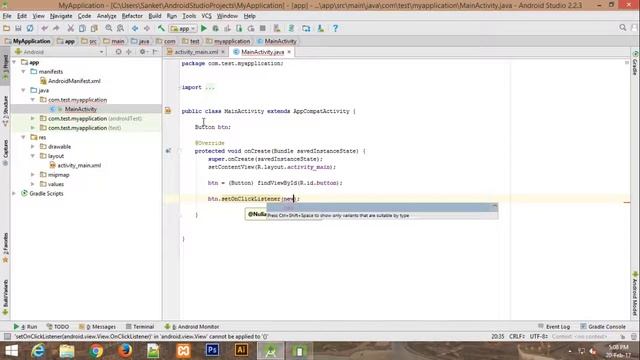Open the Gradle Console panel

tap(603, 327)
